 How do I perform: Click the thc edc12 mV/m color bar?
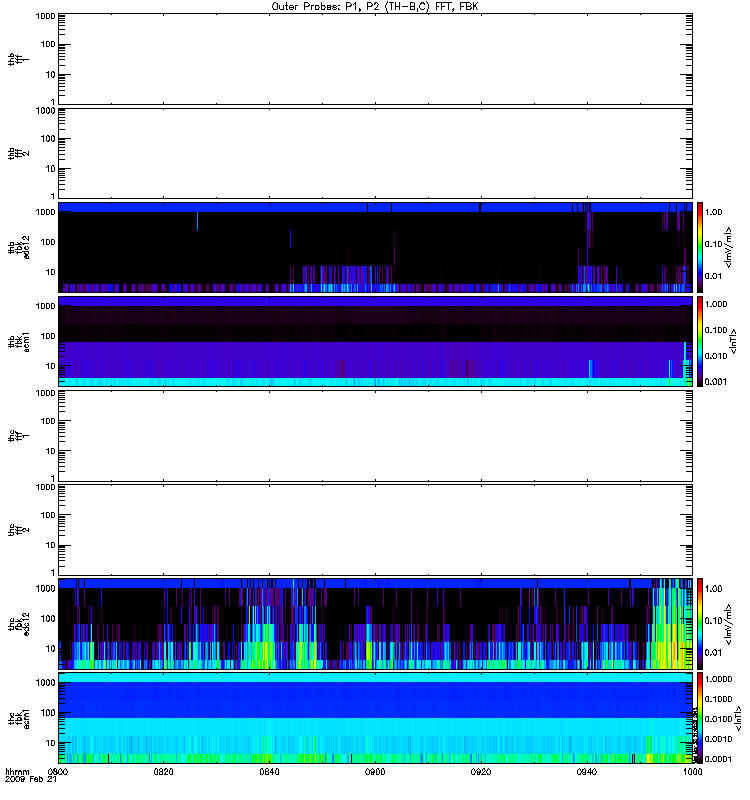701,622
